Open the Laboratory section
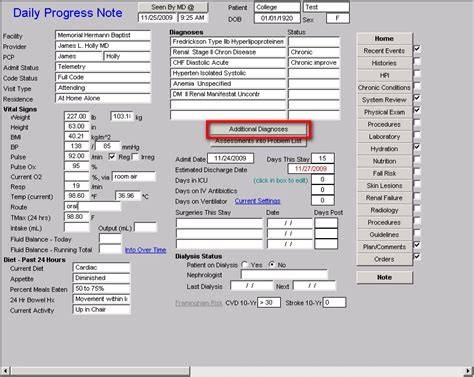474x377 pixels. 384,137
